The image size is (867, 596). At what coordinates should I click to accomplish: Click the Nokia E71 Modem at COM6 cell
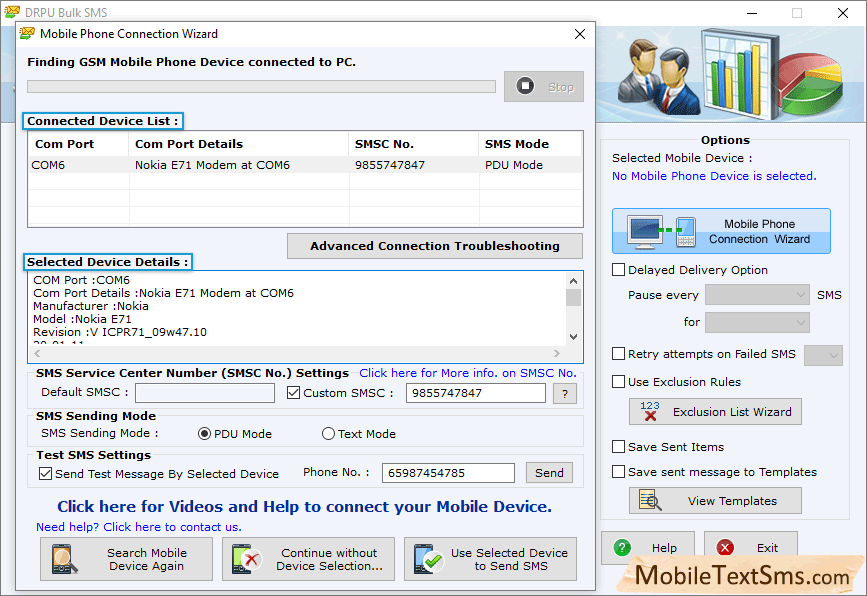click(212, 165)
